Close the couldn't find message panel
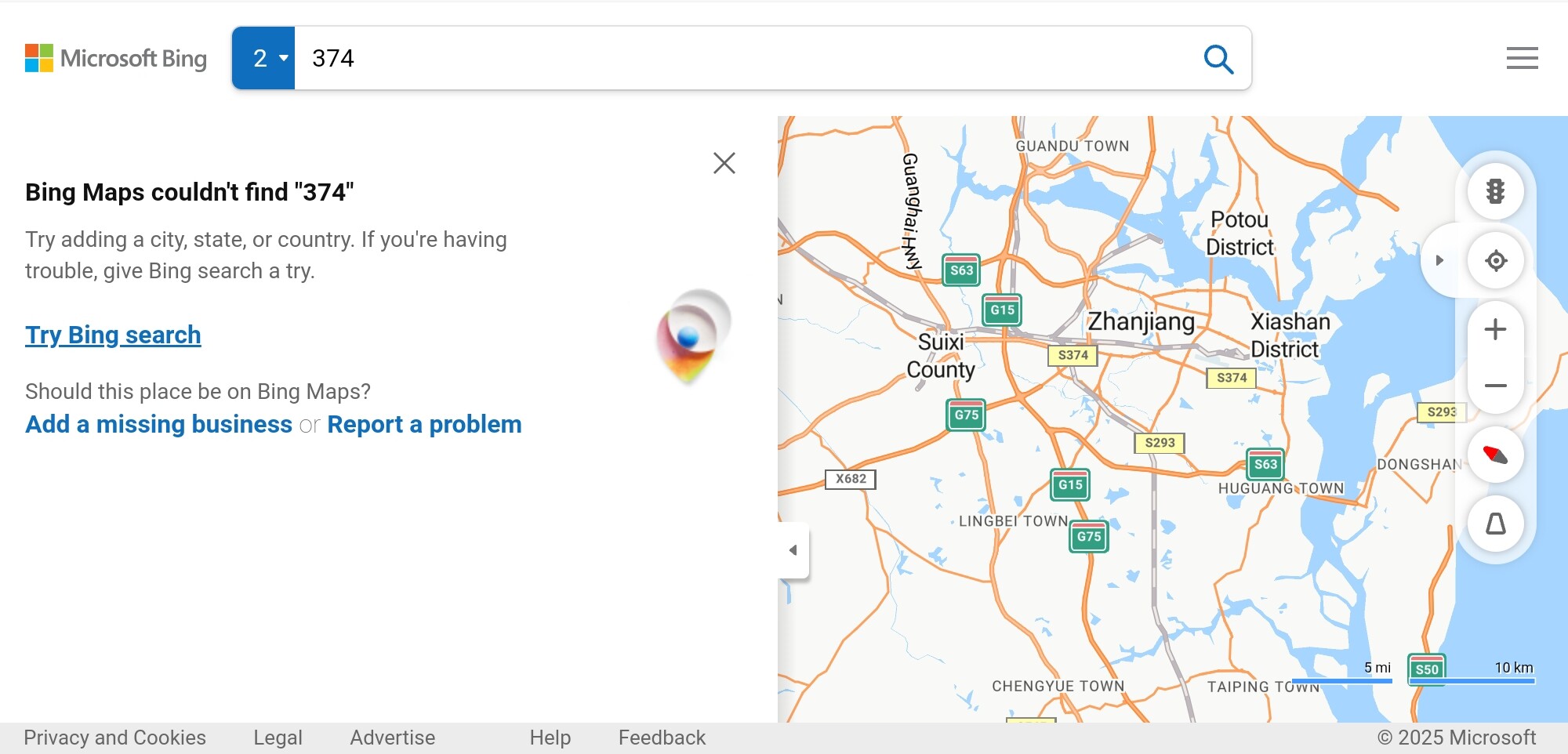The width and height of the screenshot is (1568, 754). pyautogui.click(x=724, y=163)
